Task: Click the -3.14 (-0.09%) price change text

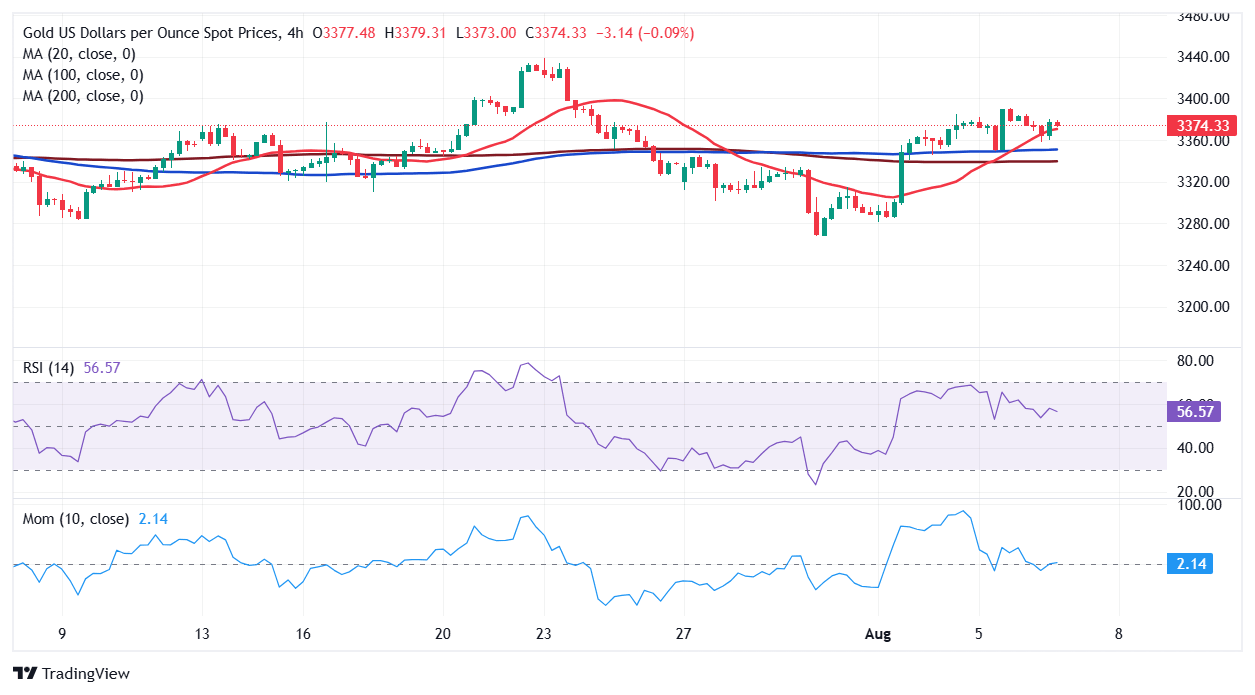Action: (644, 33)
